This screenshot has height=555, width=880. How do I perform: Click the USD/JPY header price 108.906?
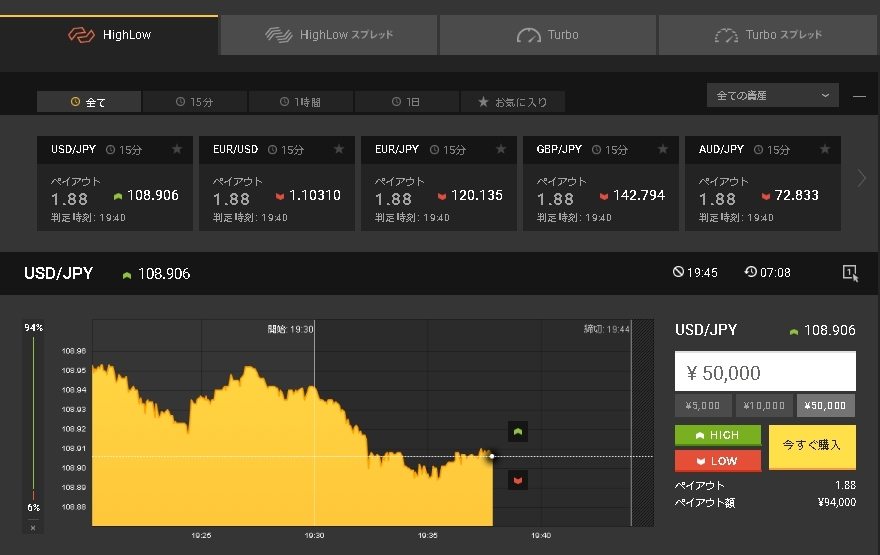pos(164,274)
